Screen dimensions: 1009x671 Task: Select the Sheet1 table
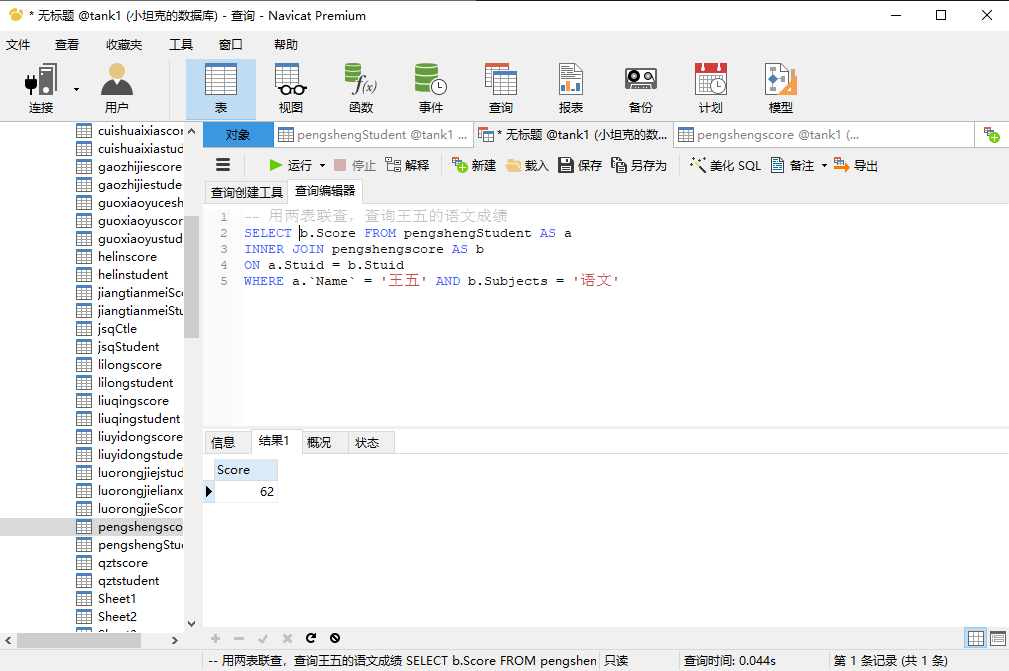pos(117,599)
